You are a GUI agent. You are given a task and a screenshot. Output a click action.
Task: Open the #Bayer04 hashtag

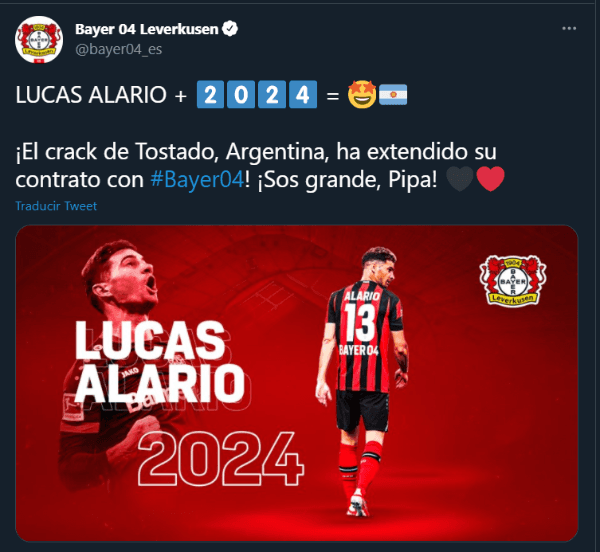tap(197, 179)
